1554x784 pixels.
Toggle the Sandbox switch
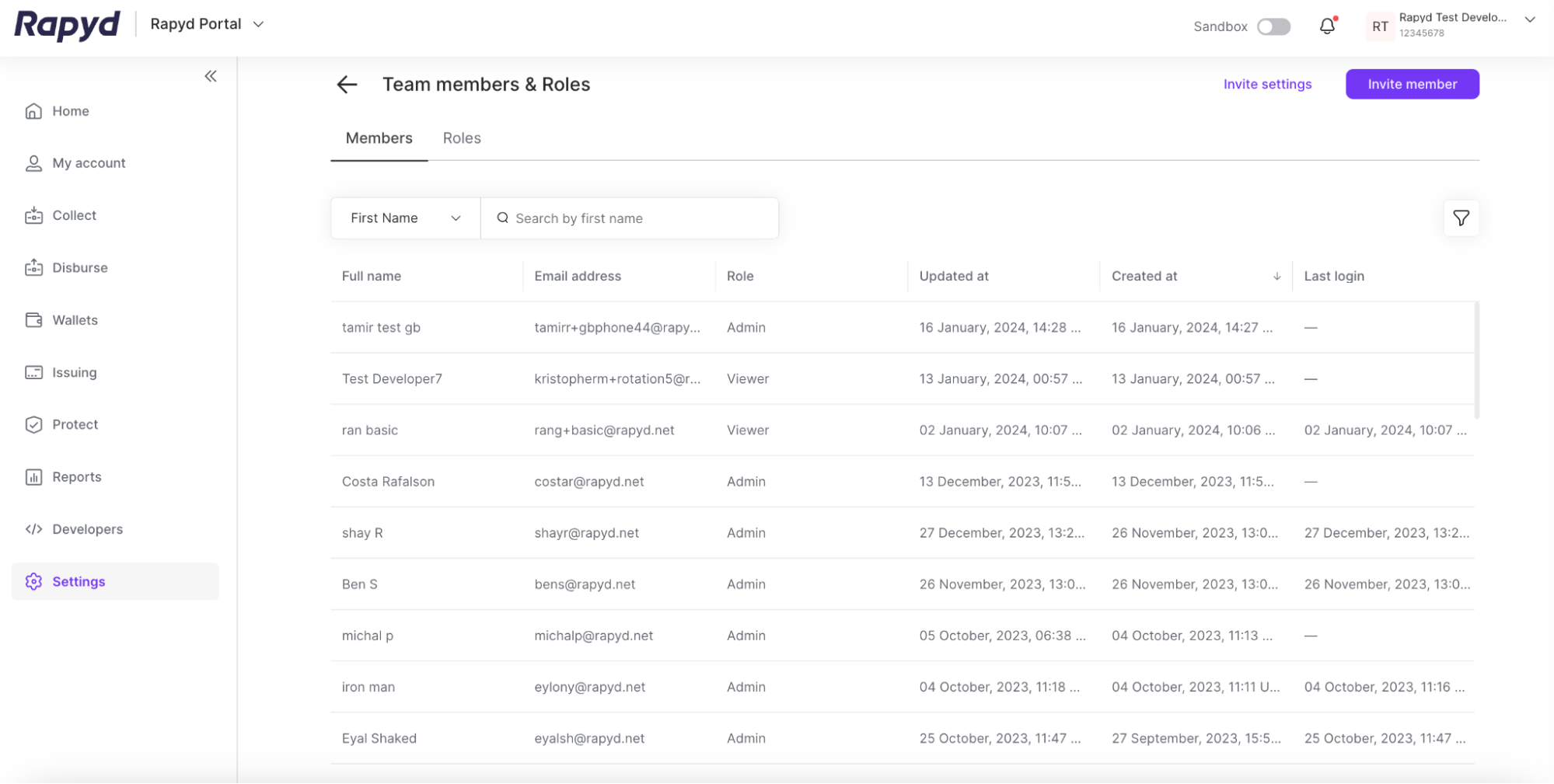click(x=1273, y=26)
